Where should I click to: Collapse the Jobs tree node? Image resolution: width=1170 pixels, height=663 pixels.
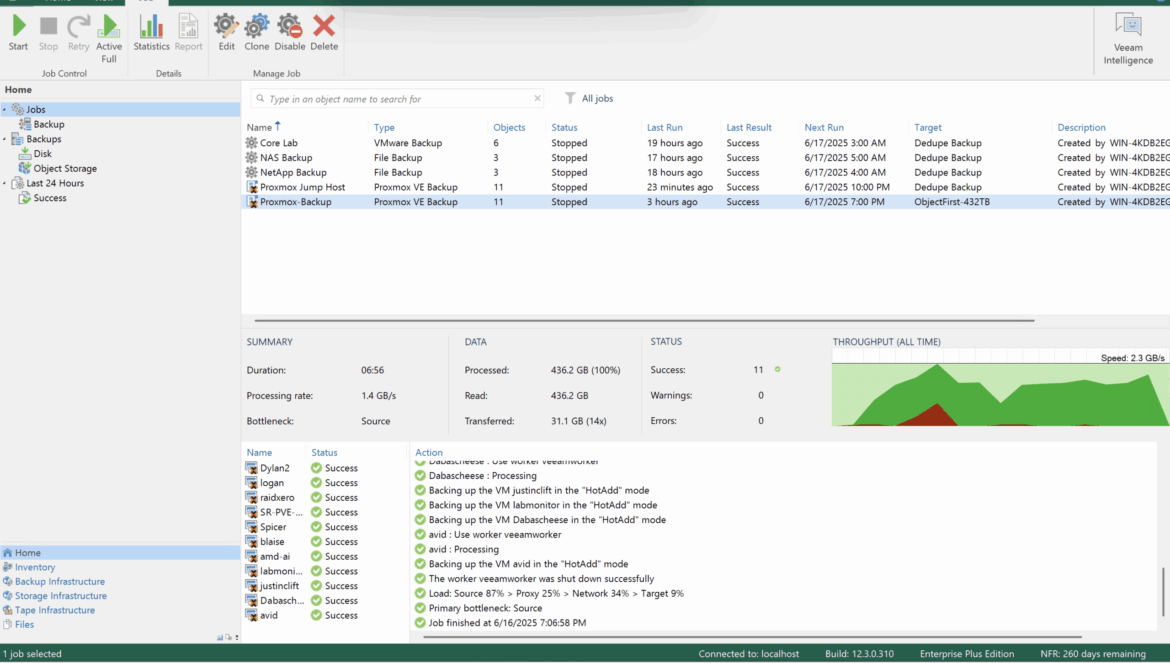(4, 110)
